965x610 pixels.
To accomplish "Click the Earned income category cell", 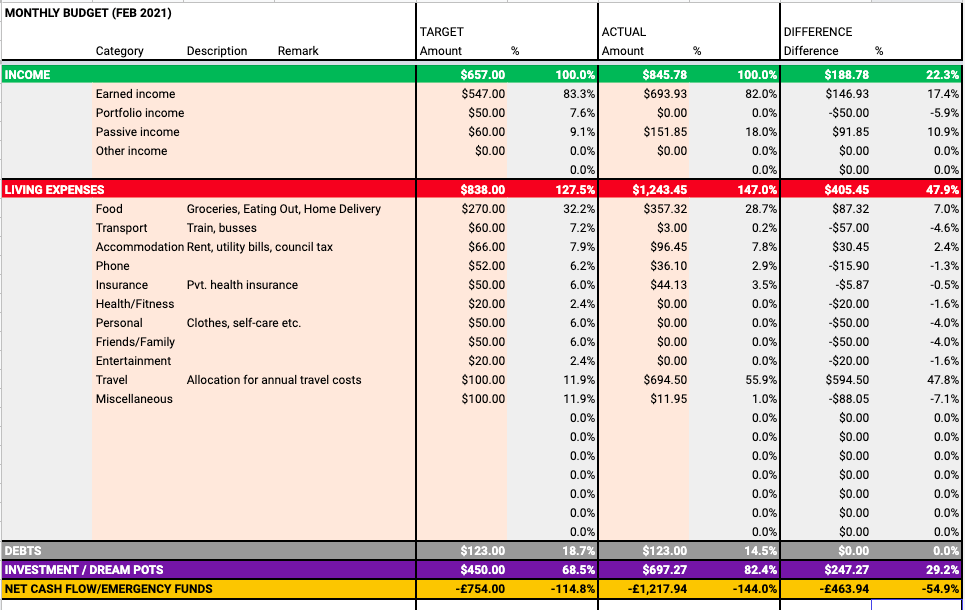I will pyautogui.click(x=135, y=94).
